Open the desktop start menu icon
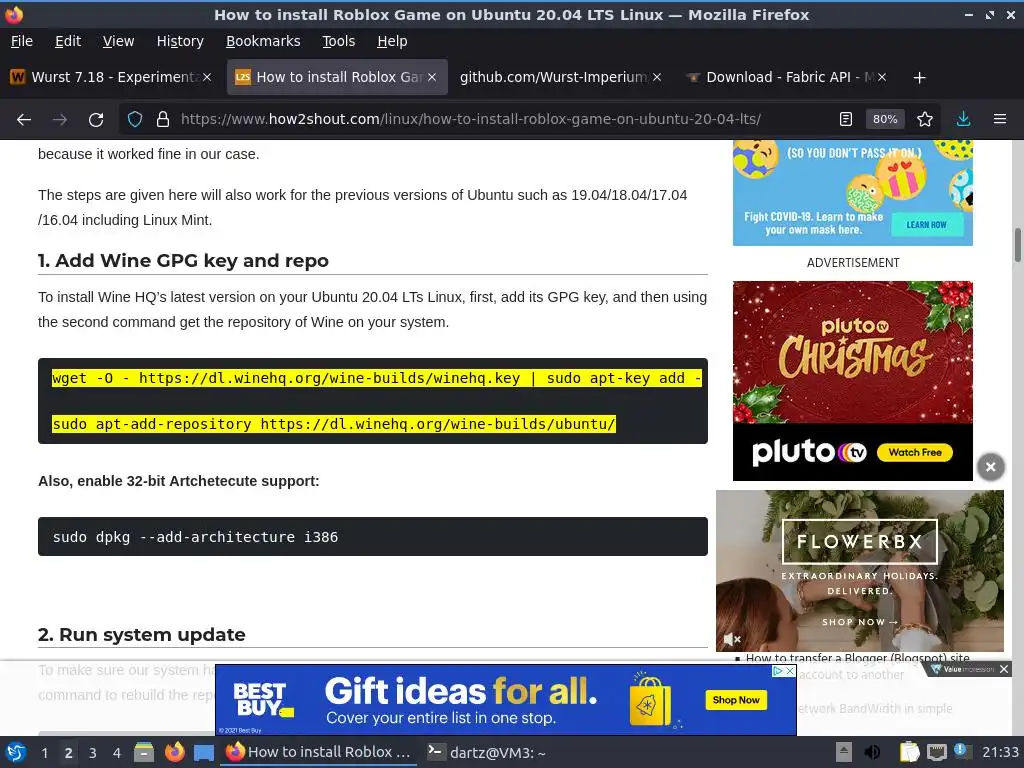This screenshot has height=768, width=1024. click(16, 752)
